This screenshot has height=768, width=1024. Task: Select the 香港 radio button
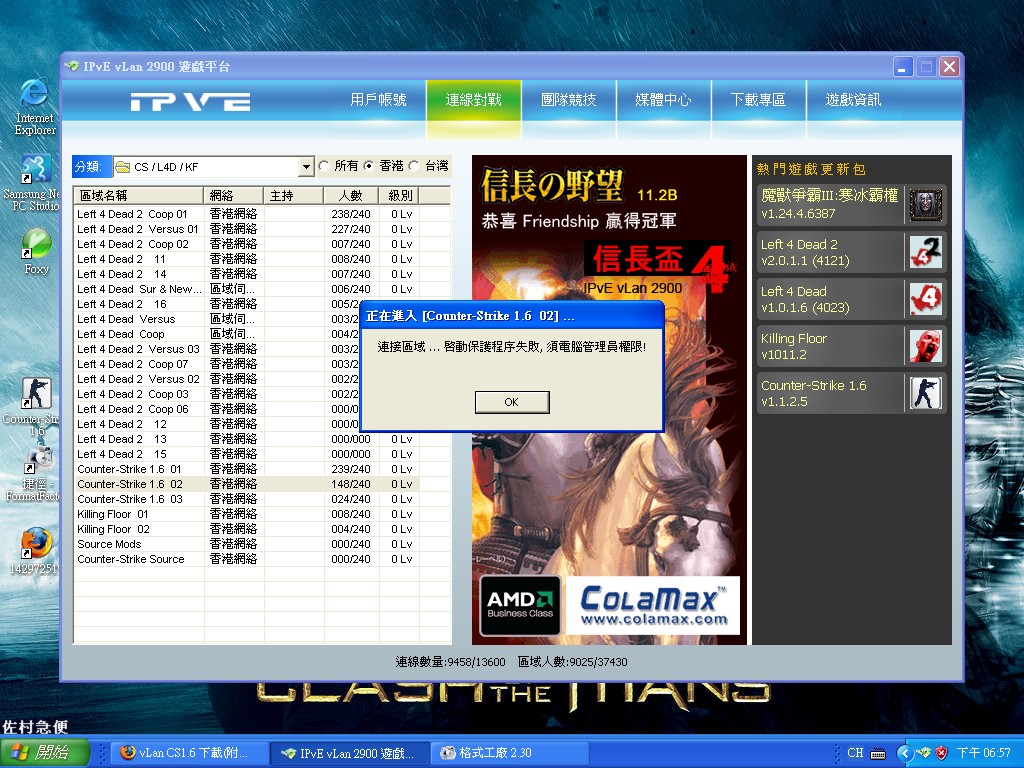pyautogui.click(x=369, y=167)
